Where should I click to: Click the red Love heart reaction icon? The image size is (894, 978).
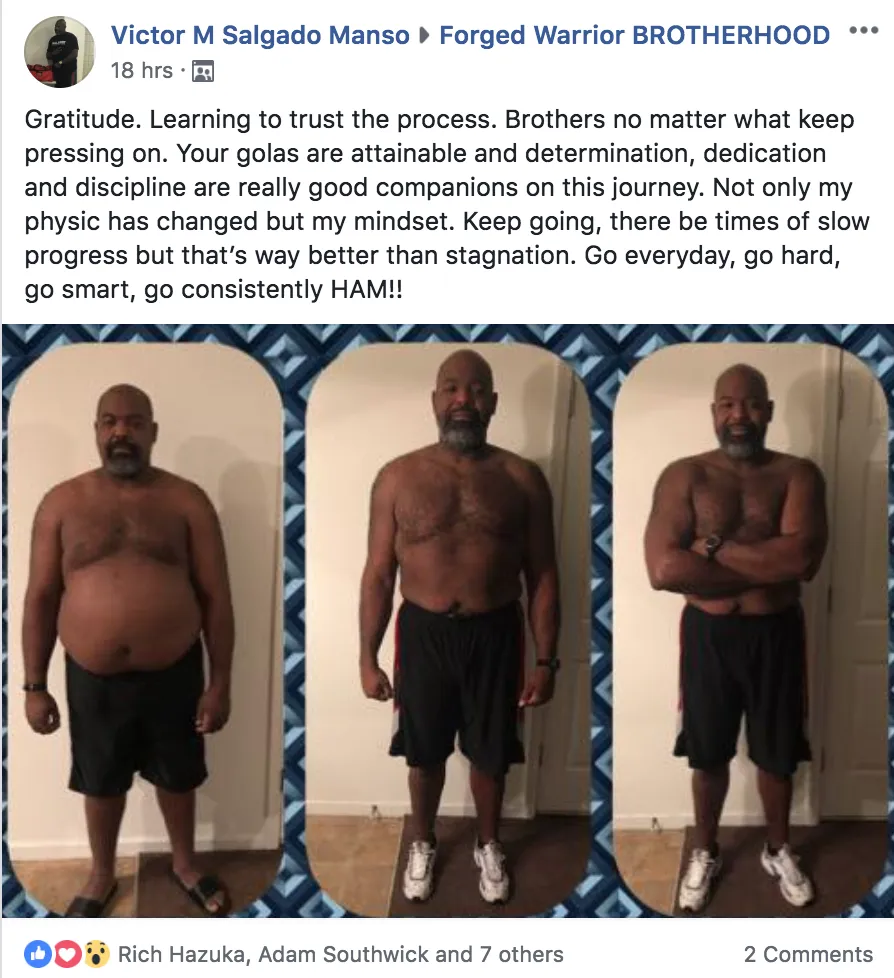point(68,954)
